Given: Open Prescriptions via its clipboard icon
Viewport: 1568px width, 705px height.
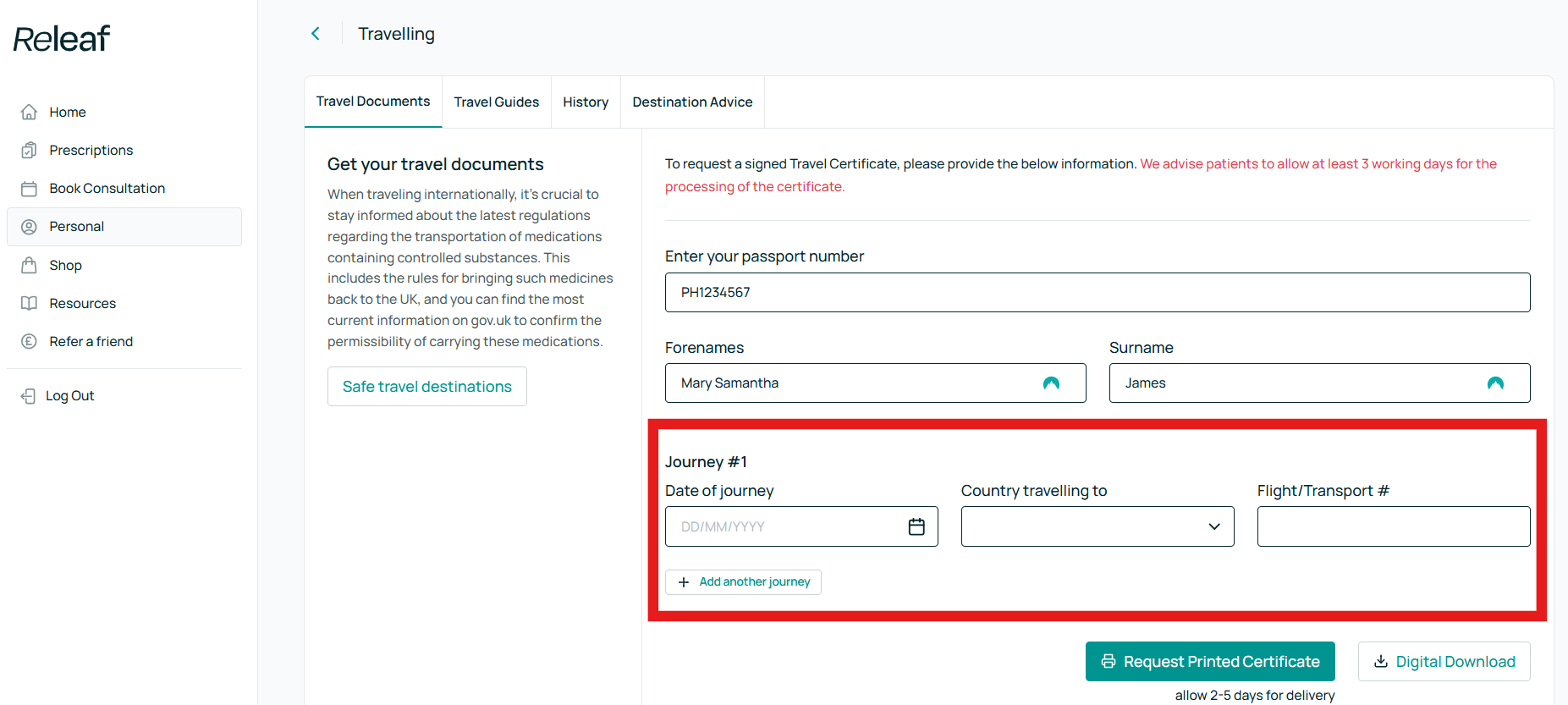Looking at the screenshot, I should 29,150.
